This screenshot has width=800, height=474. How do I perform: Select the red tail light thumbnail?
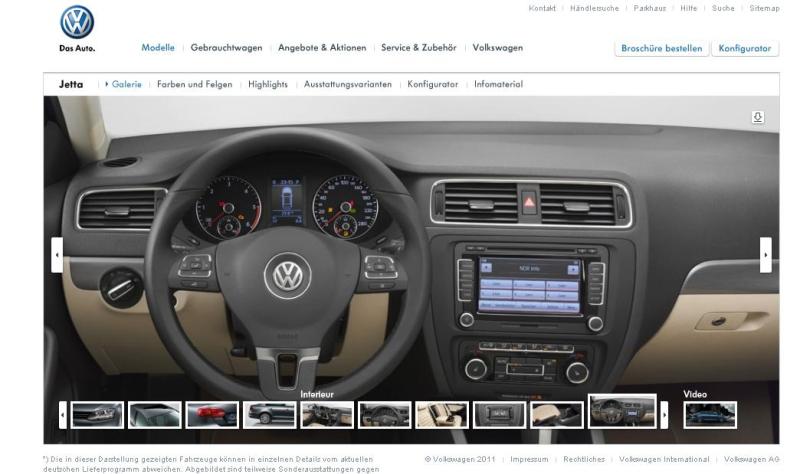click(212, 415)
